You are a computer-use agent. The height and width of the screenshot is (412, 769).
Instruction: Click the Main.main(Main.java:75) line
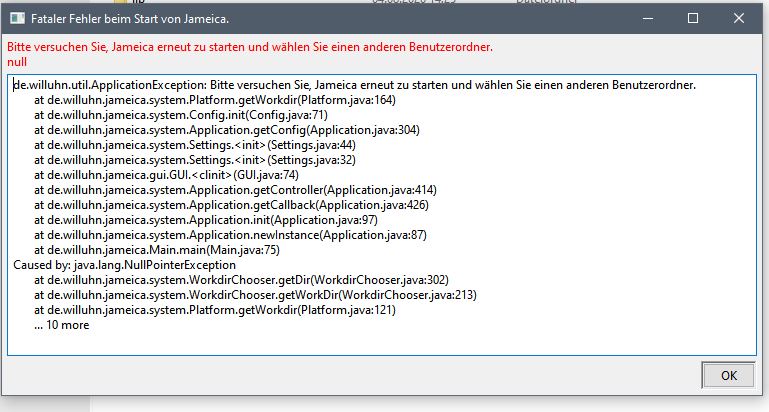point(156,249)
